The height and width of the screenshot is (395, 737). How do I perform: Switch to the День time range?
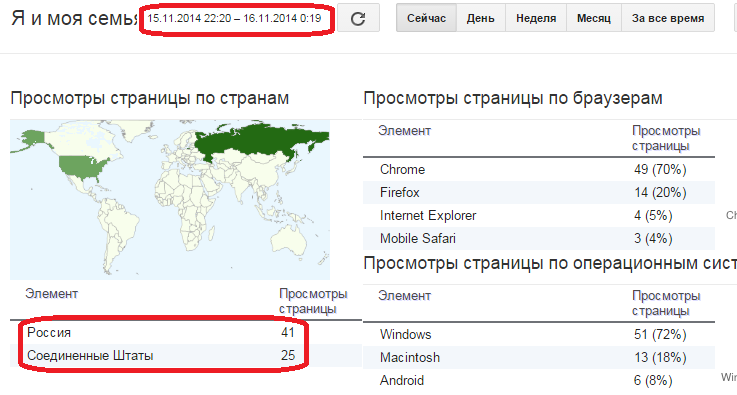[x=480, y=18]
